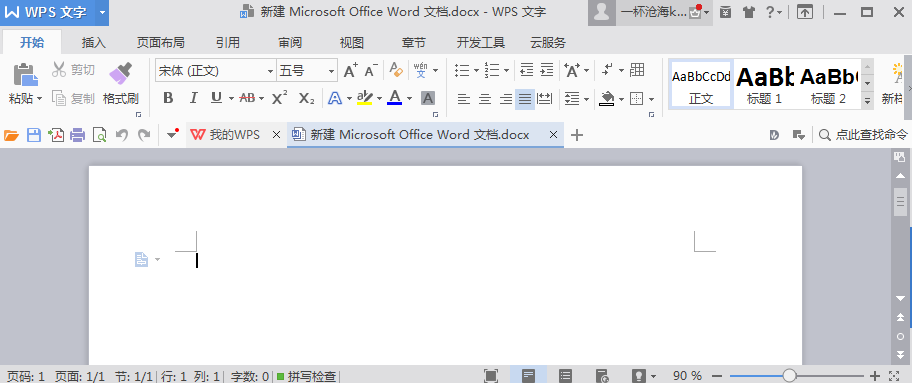Toggle strikethrough AB formatting
912x383 pixels.
click(248, 98)
